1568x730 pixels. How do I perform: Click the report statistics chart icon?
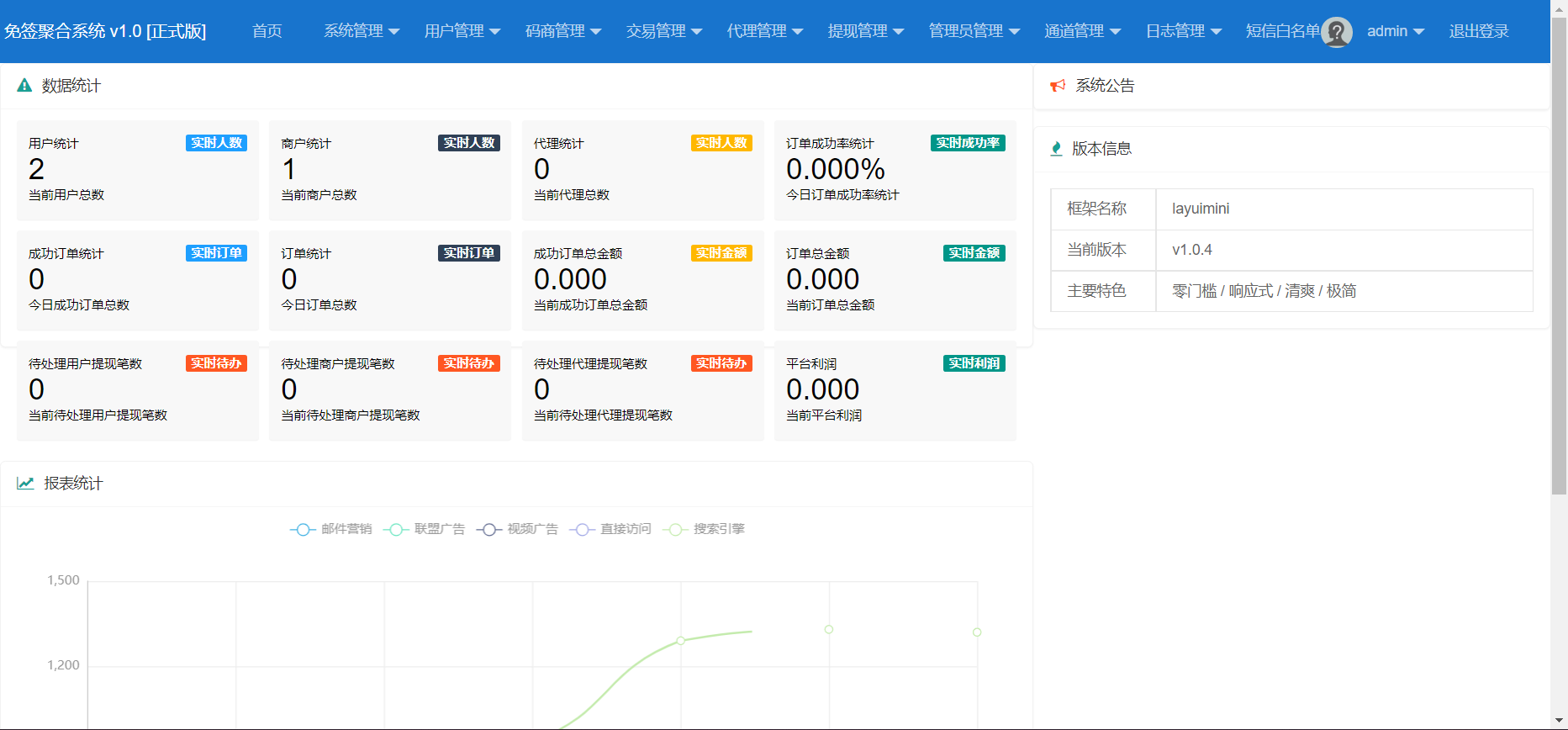(25, 483)
